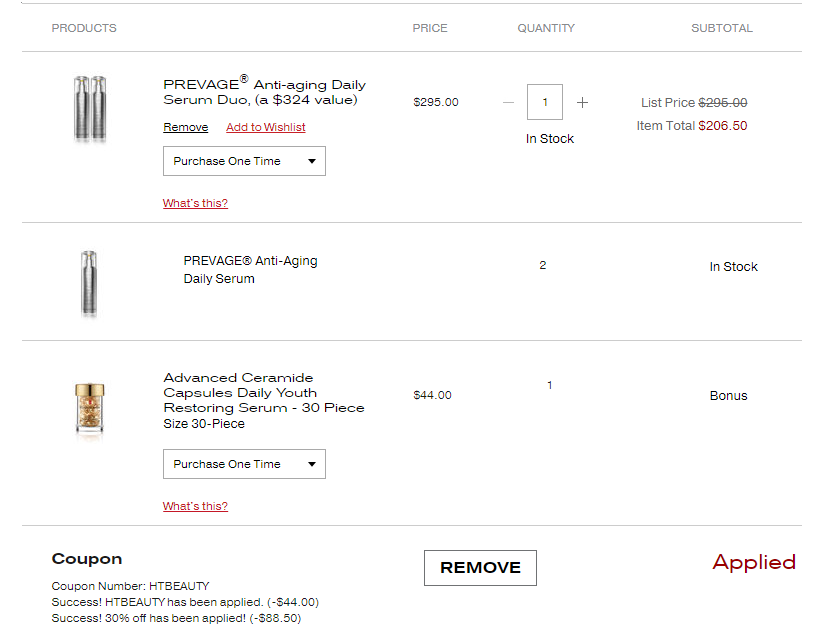Image resolution: width=836 pixels, height=632 pixels.
Task: Click the $295.00 price for Serum Duo
Action: [x=436, y=102]
